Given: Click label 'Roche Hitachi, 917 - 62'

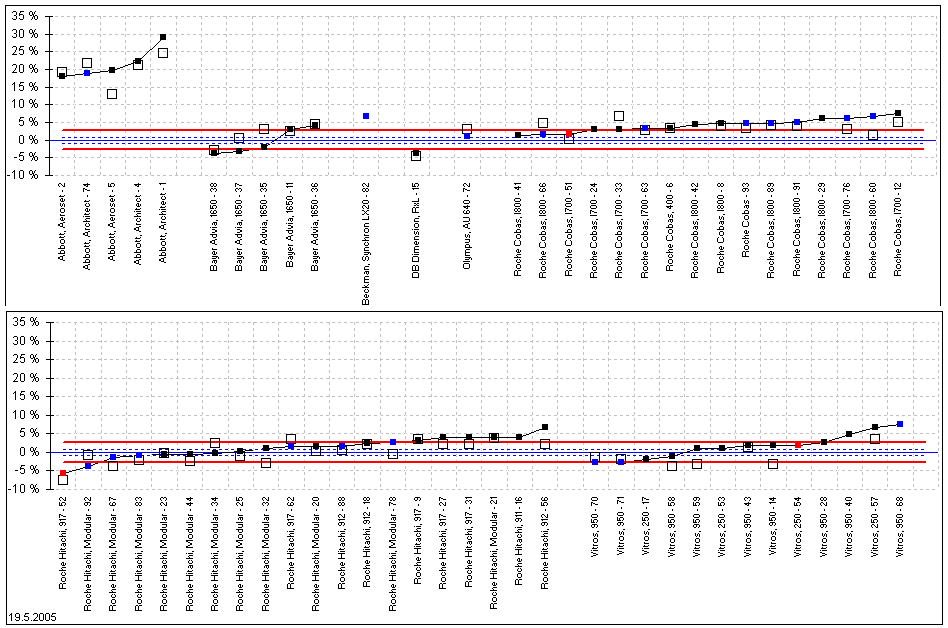Looking at the screenshot, I should pyautogui.click(x=290, y=542).
